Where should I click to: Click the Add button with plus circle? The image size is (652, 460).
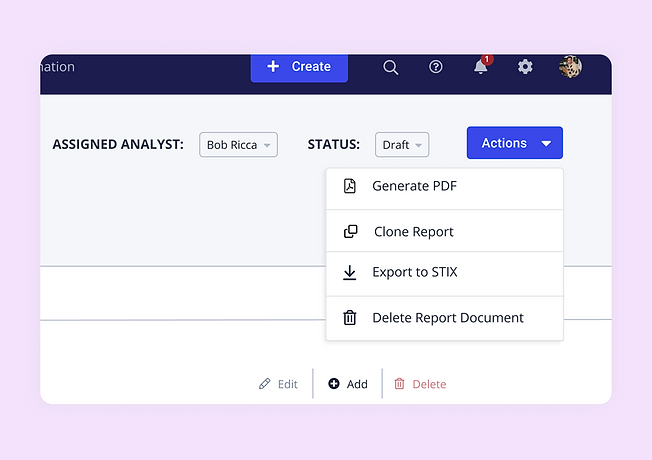tap(348, 384)
